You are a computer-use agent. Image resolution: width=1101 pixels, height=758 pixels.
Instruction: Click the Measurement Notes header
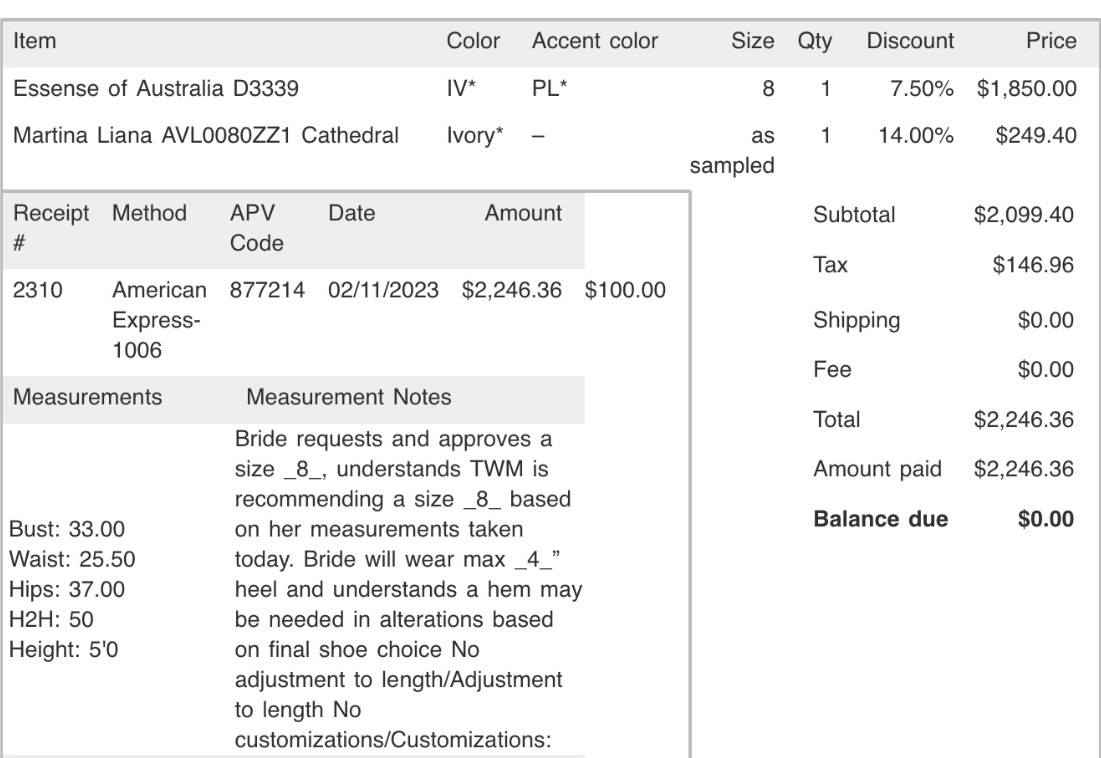(x=348, y=397)
